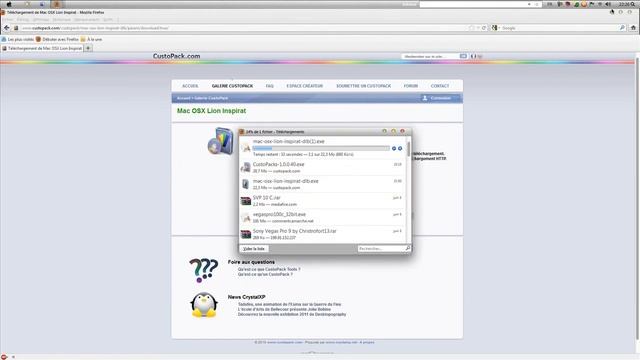Screen dimensions: 640x360
Task: Select mac-osx-lion-inspirat-dlb(1).exe in downloads list
Action: 322,148
